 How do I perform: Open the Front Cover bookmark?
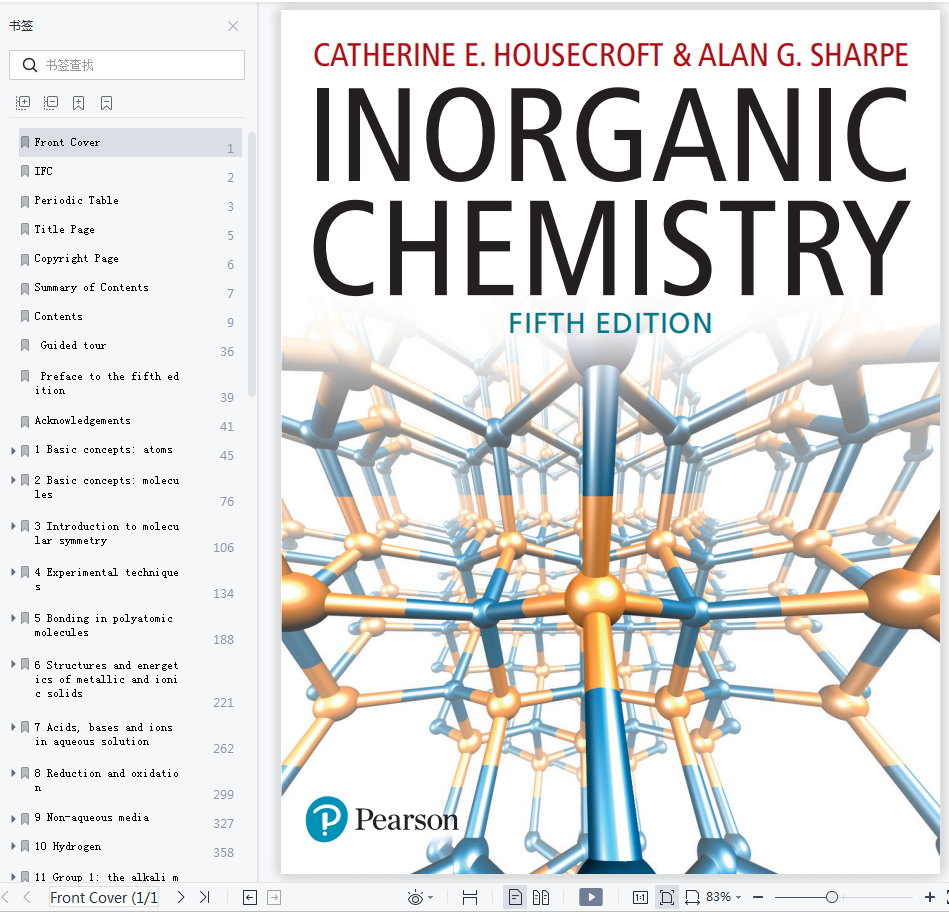130,143
